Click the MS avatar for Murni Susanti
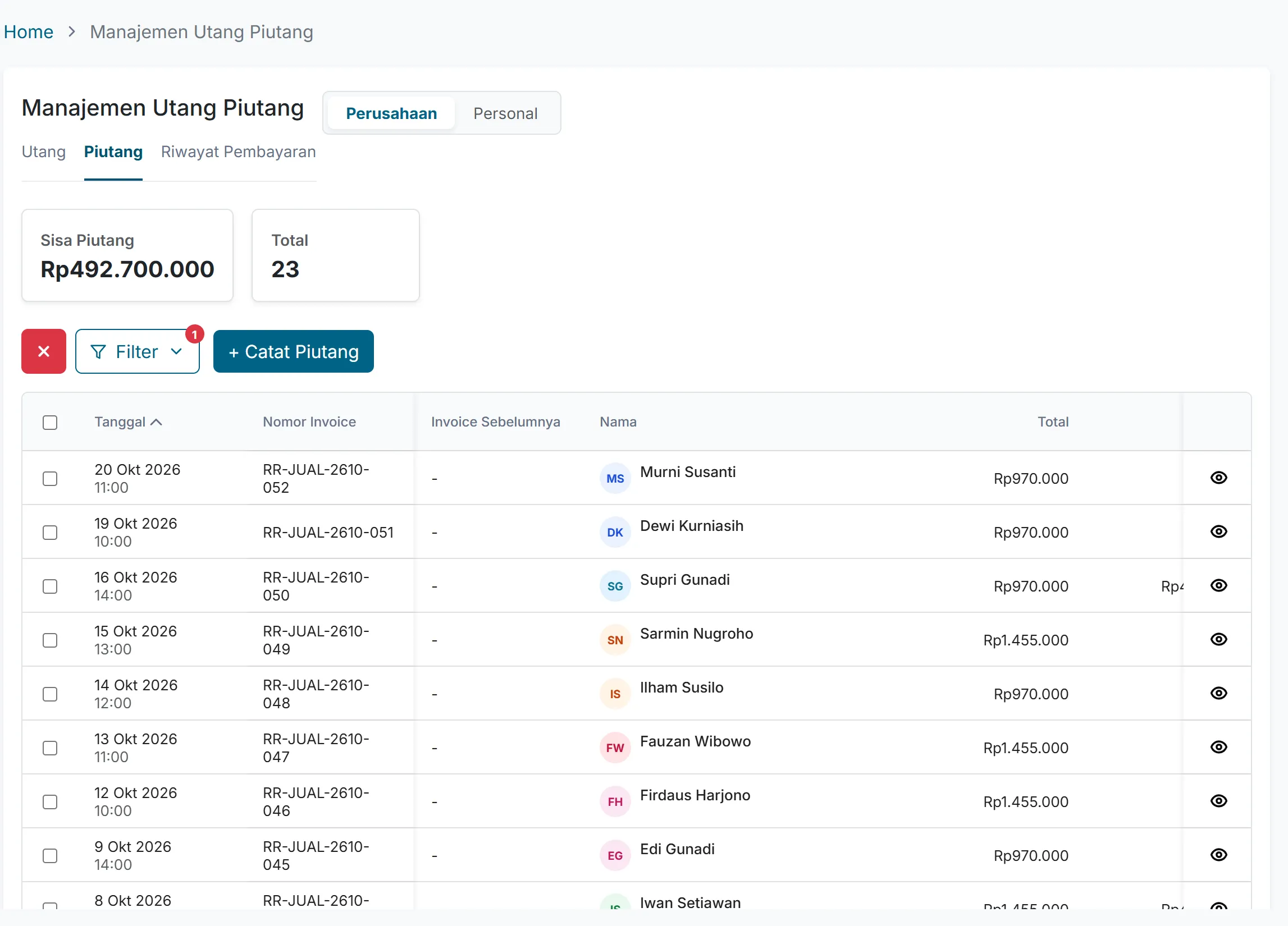This screenshot has width=1288, height=926. tap(615, 479)
